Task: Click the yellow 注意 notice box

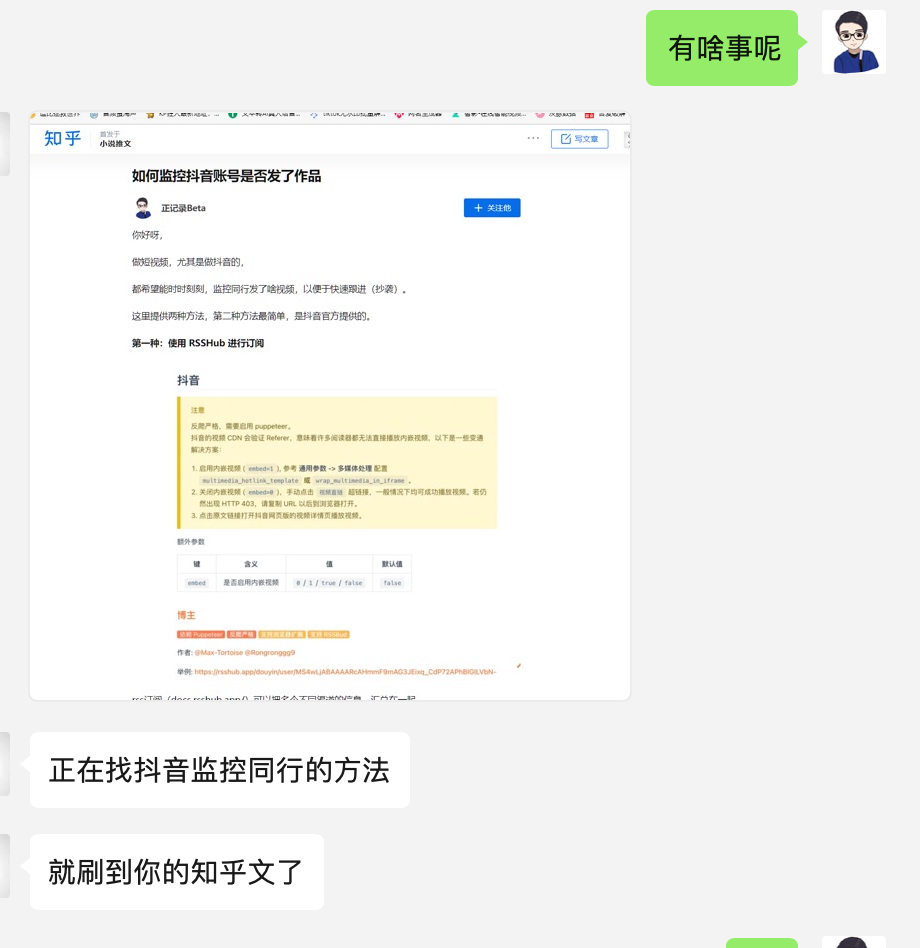Action: tap(337, 463)
